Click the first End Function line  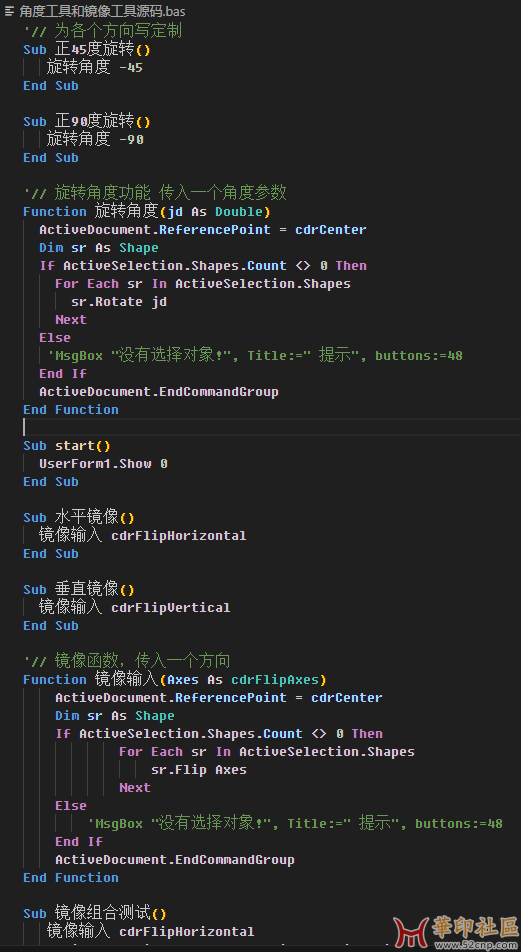71,410
